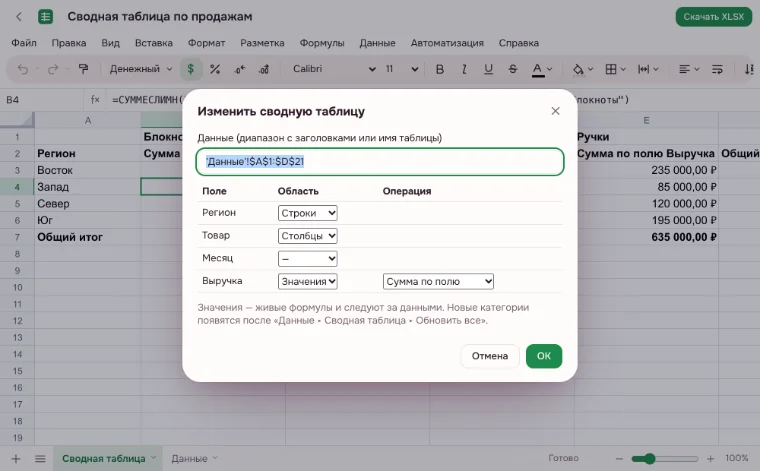This screenshot has width=760, height=471.
Task: Toggle bold formatting
Action: point(440,69)
